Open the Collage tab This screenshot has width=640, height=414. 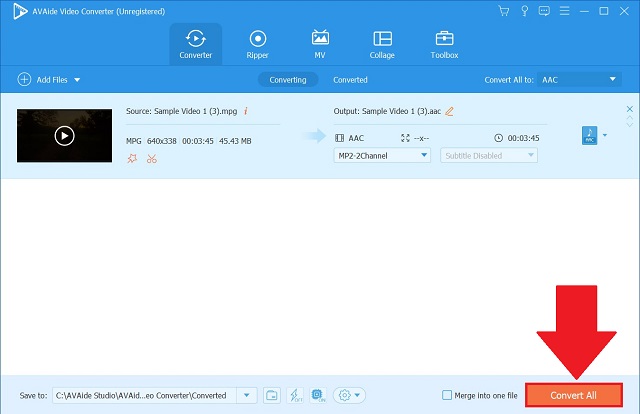(x=382, y=44)
